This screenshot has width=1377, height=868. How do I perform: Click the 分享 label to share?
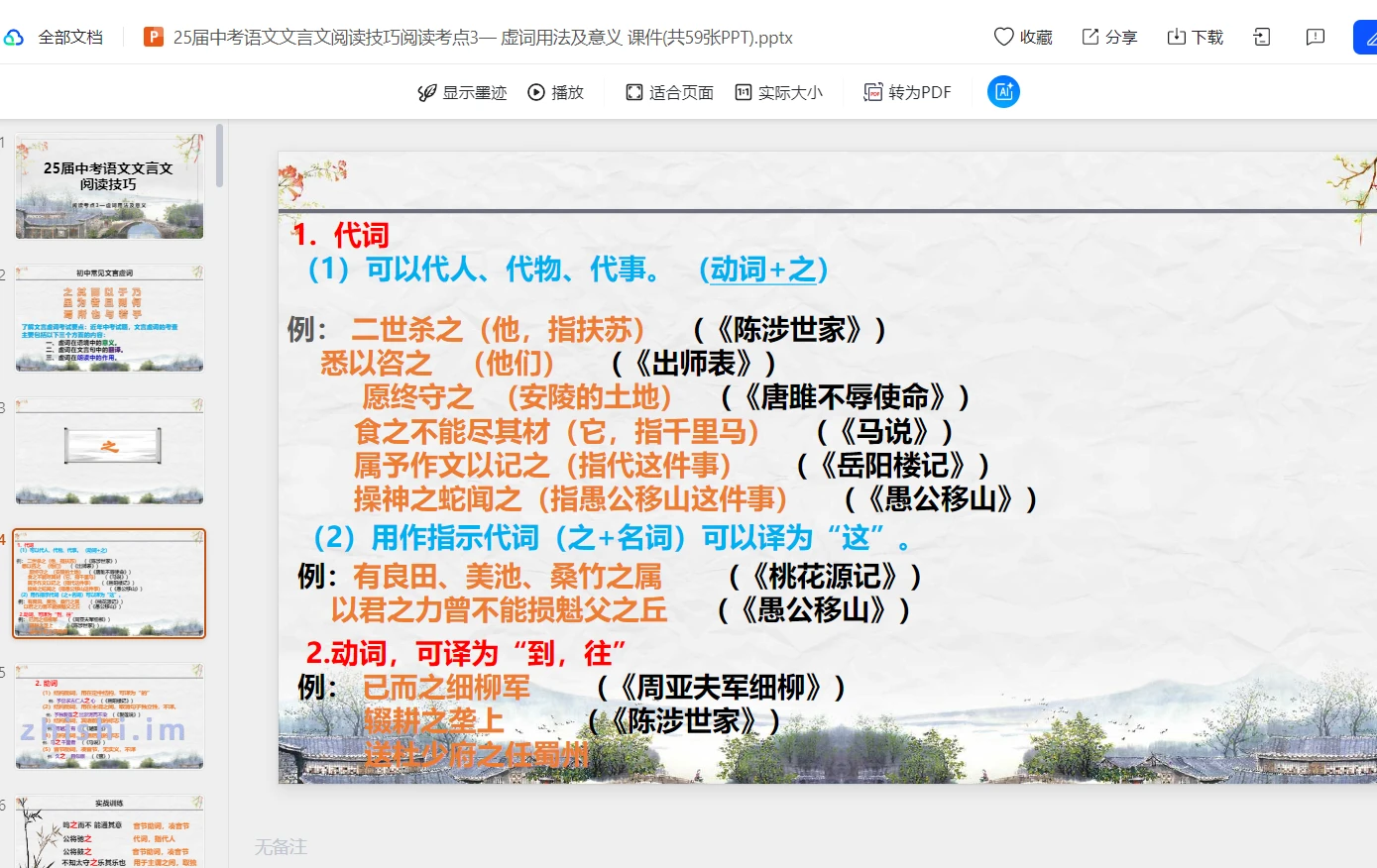click(1121, 37)
